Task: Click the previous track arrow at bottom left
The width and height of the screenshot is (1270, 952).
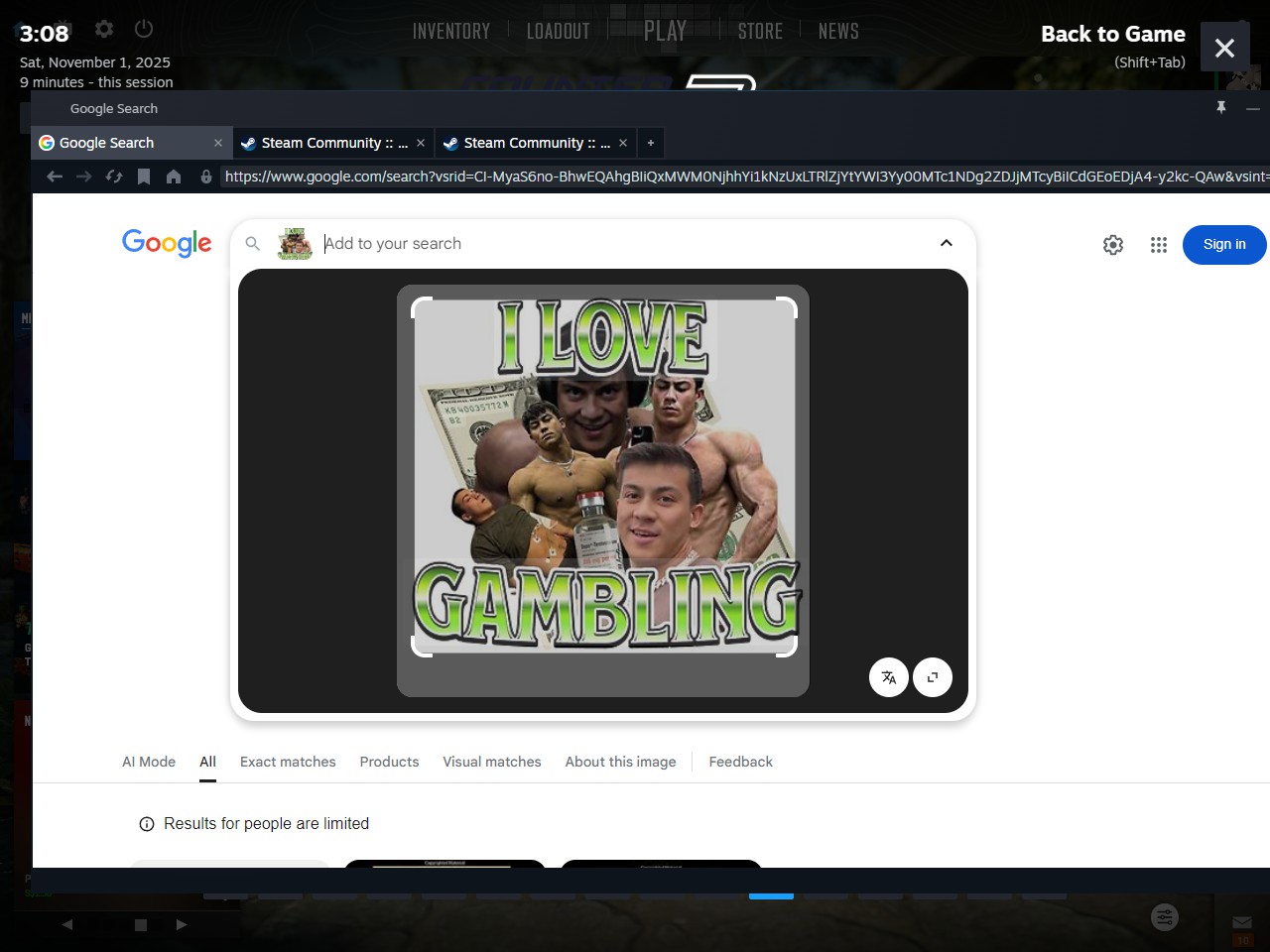Action: point(66,924)
